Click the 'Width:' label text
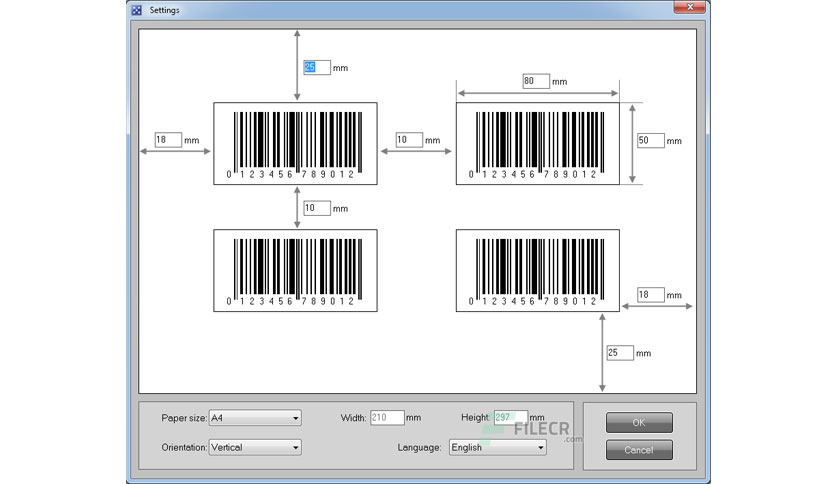 click(353, 418)
